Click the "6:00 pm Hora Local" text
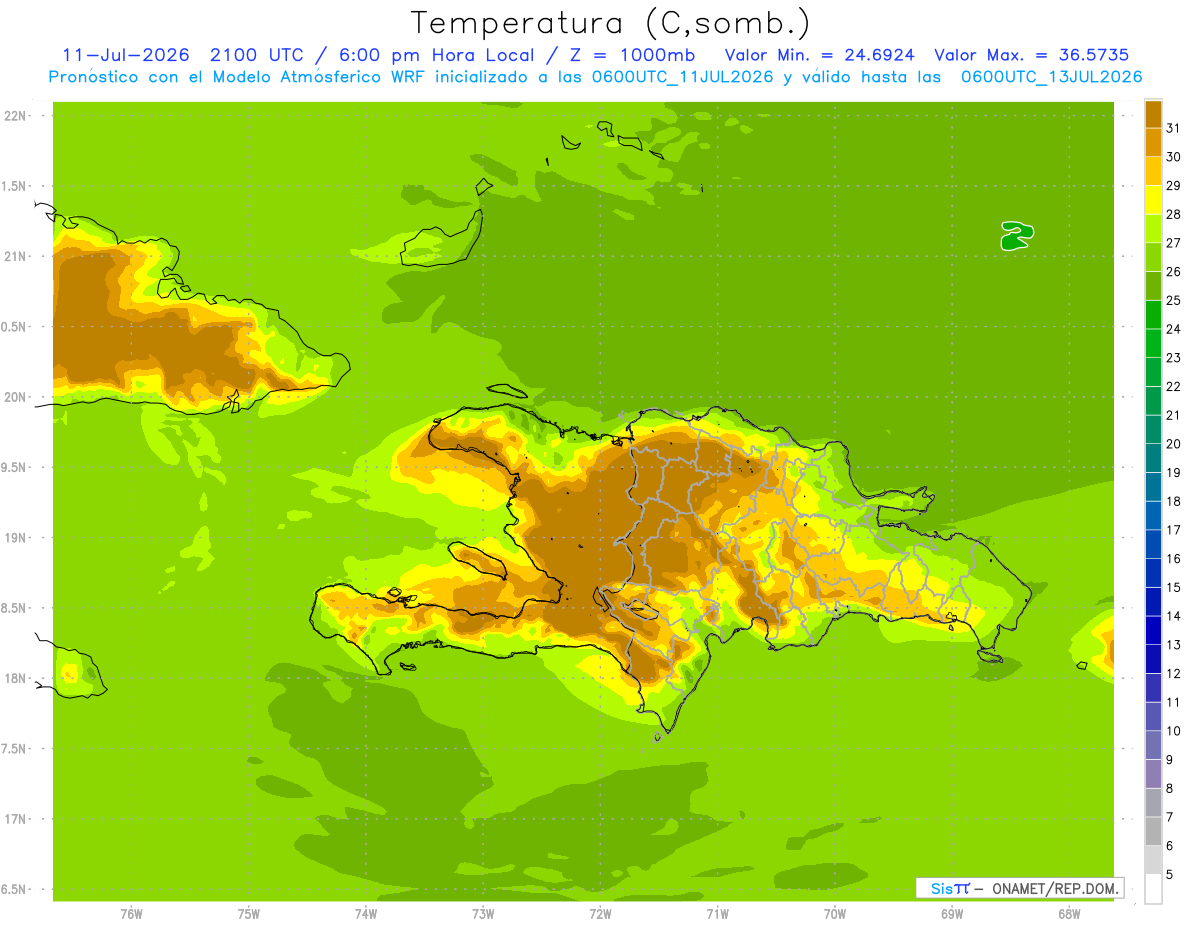Screen dimensions: 1200x927 tap(436, 54)
